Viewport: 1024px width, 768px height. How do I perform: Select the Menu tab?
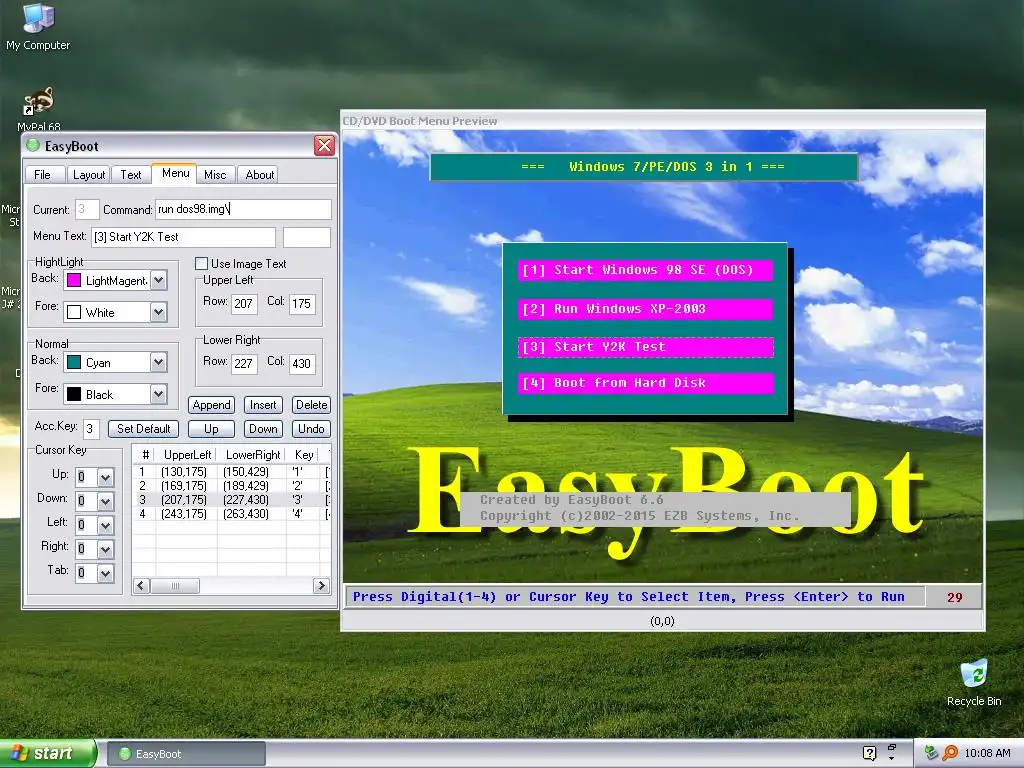175,173
